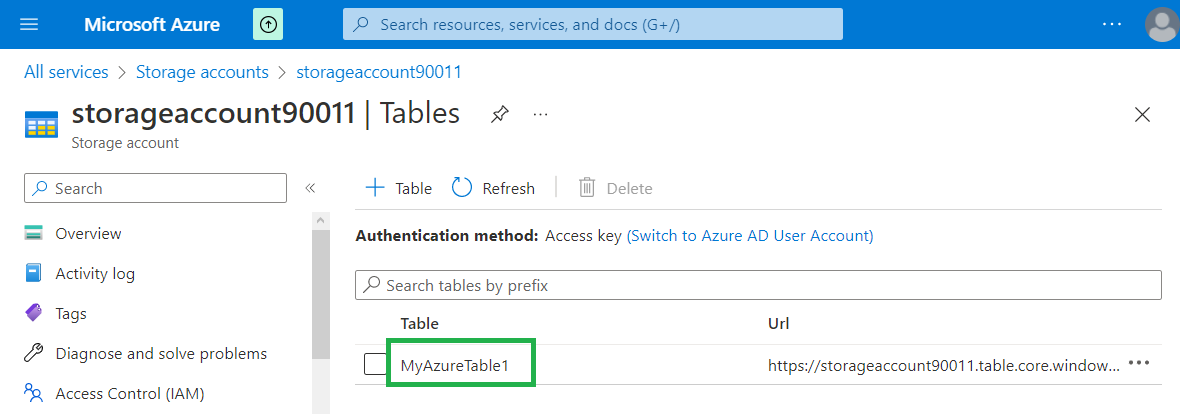1180x414 pixels.
Task: Open storageaccount90011 breadcrumb link
Action: [x=379, y=72]
